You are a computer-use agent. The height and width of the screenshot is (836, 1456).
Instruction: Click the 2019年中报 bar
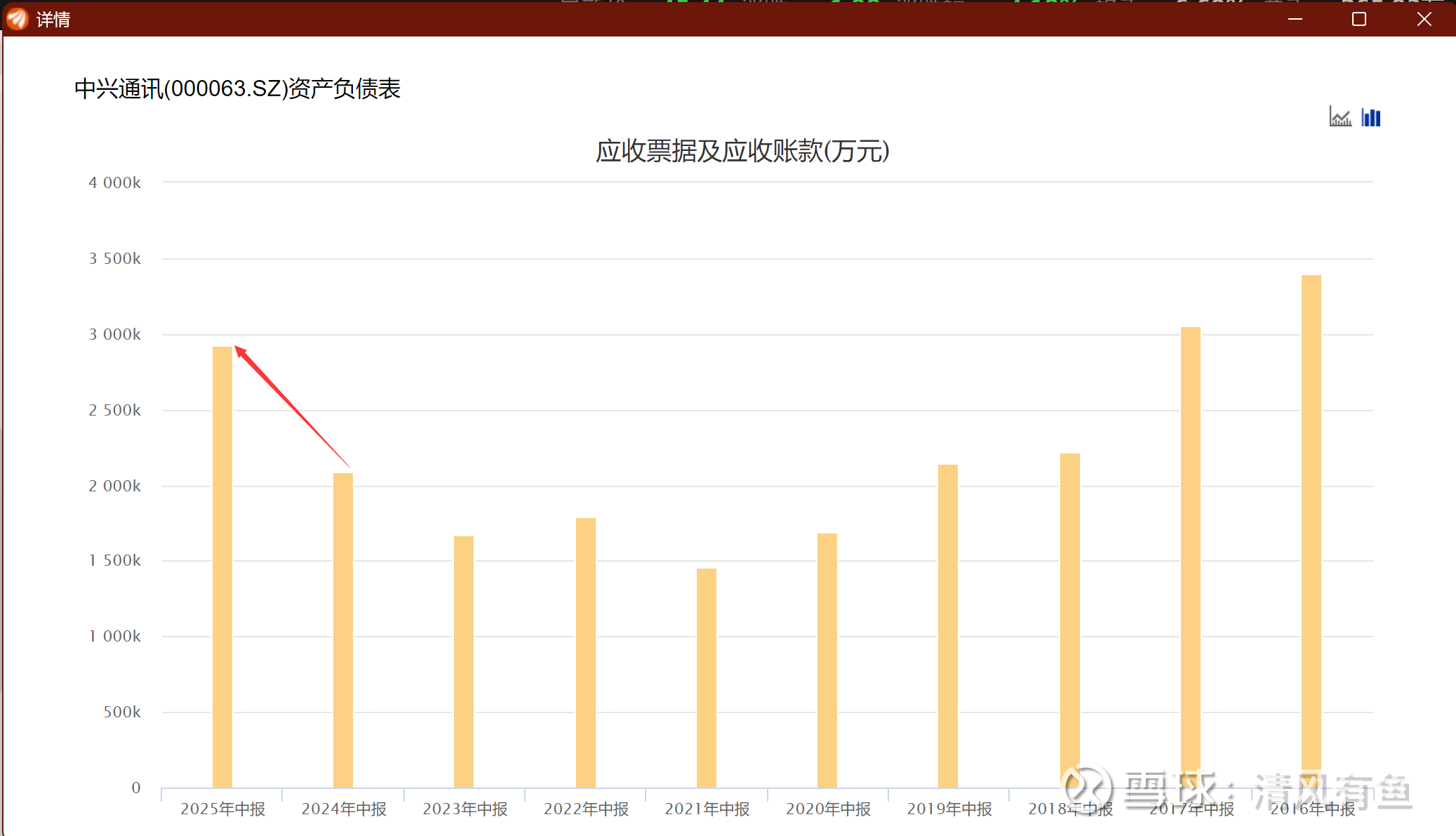pyautogui.click(x=948, y=625)
